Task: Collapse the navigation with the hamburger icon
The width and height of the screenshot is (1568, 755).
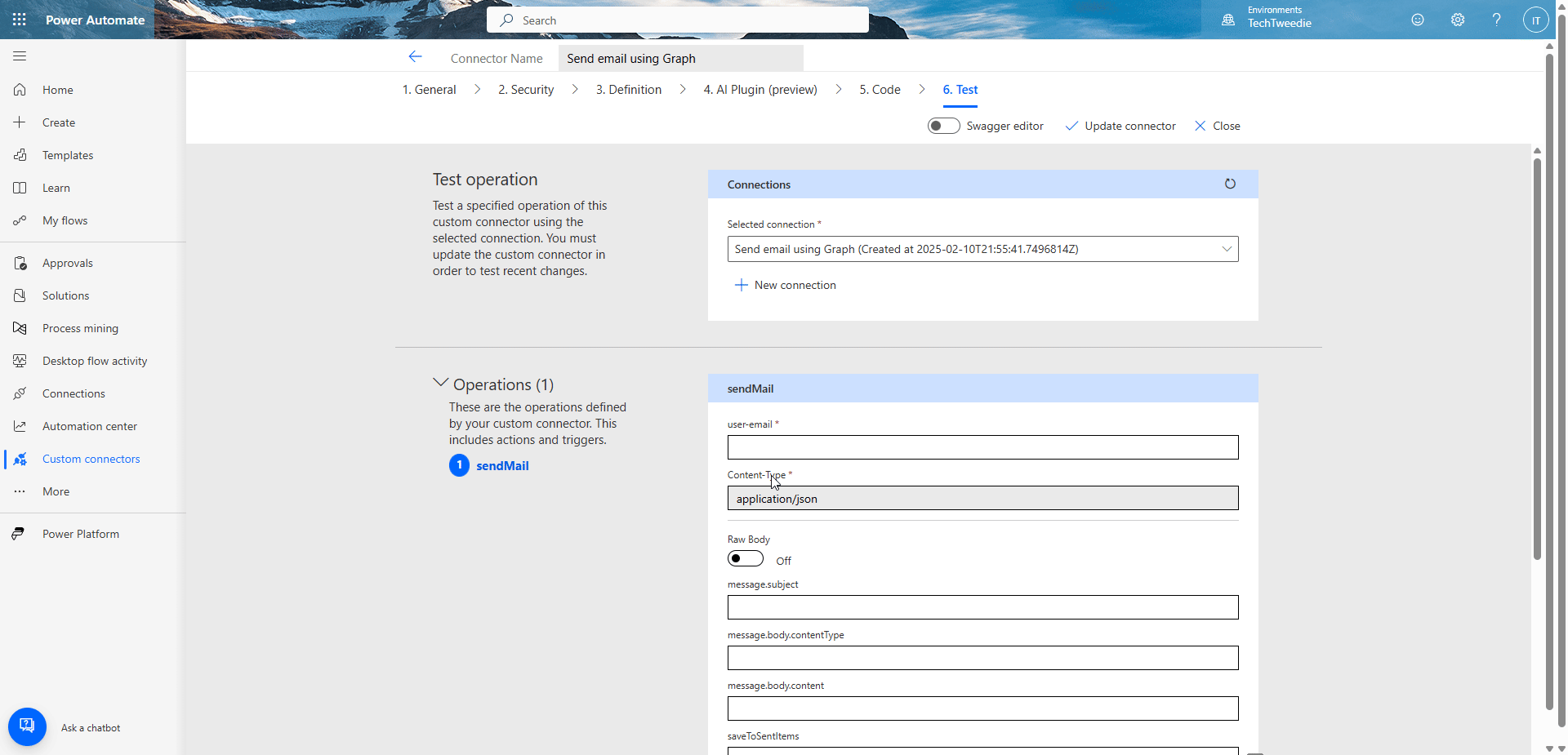Action: [x=20, y=56]
